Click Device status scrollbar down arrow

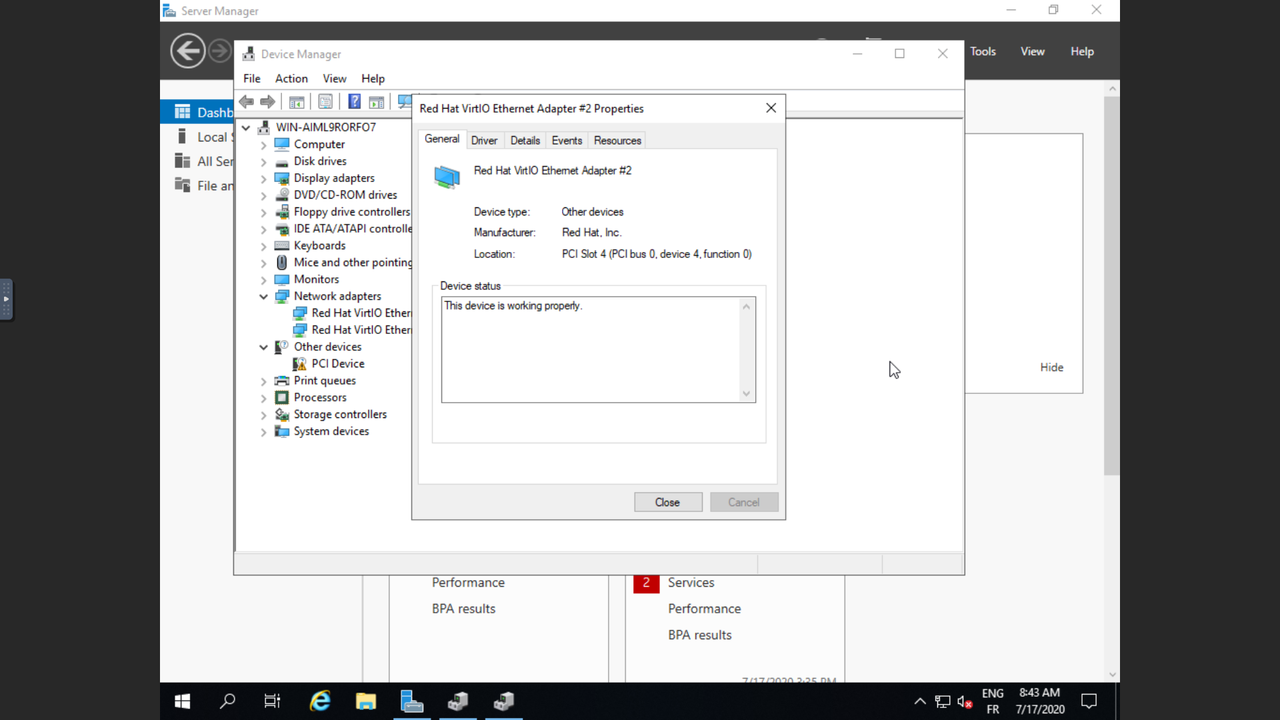tap(746, 394)
